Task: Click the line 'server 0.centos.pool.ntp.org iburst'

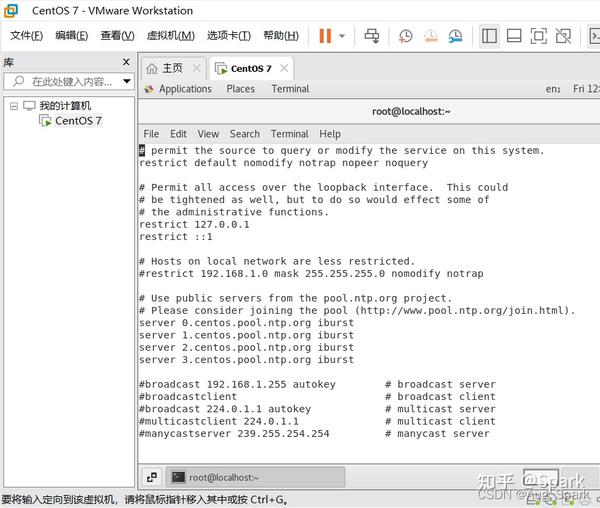Action: 247,323
